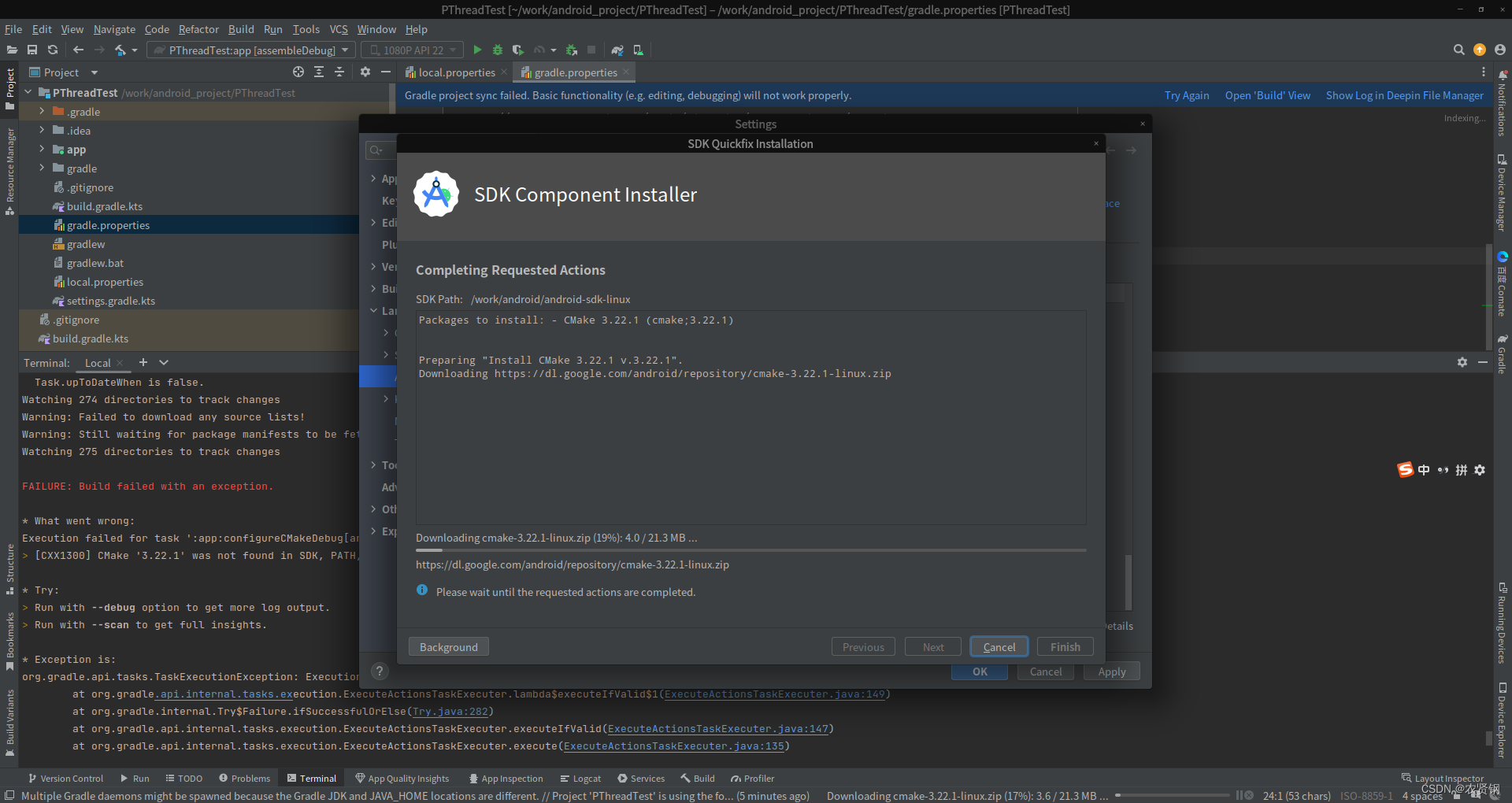Click the Background button in installer
This screenshot has width=1512, height=803.
(x=449, y=646)
